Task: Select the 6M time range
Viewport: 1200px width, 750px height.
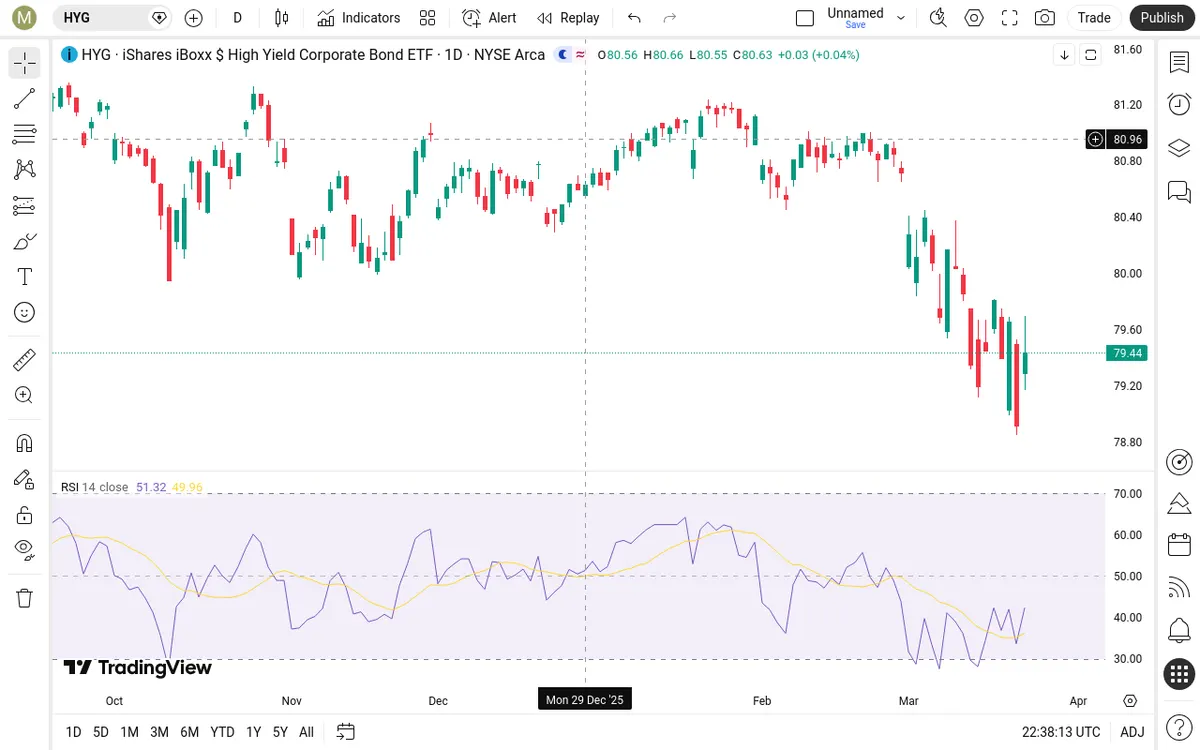Action: (x=189, y=732)
